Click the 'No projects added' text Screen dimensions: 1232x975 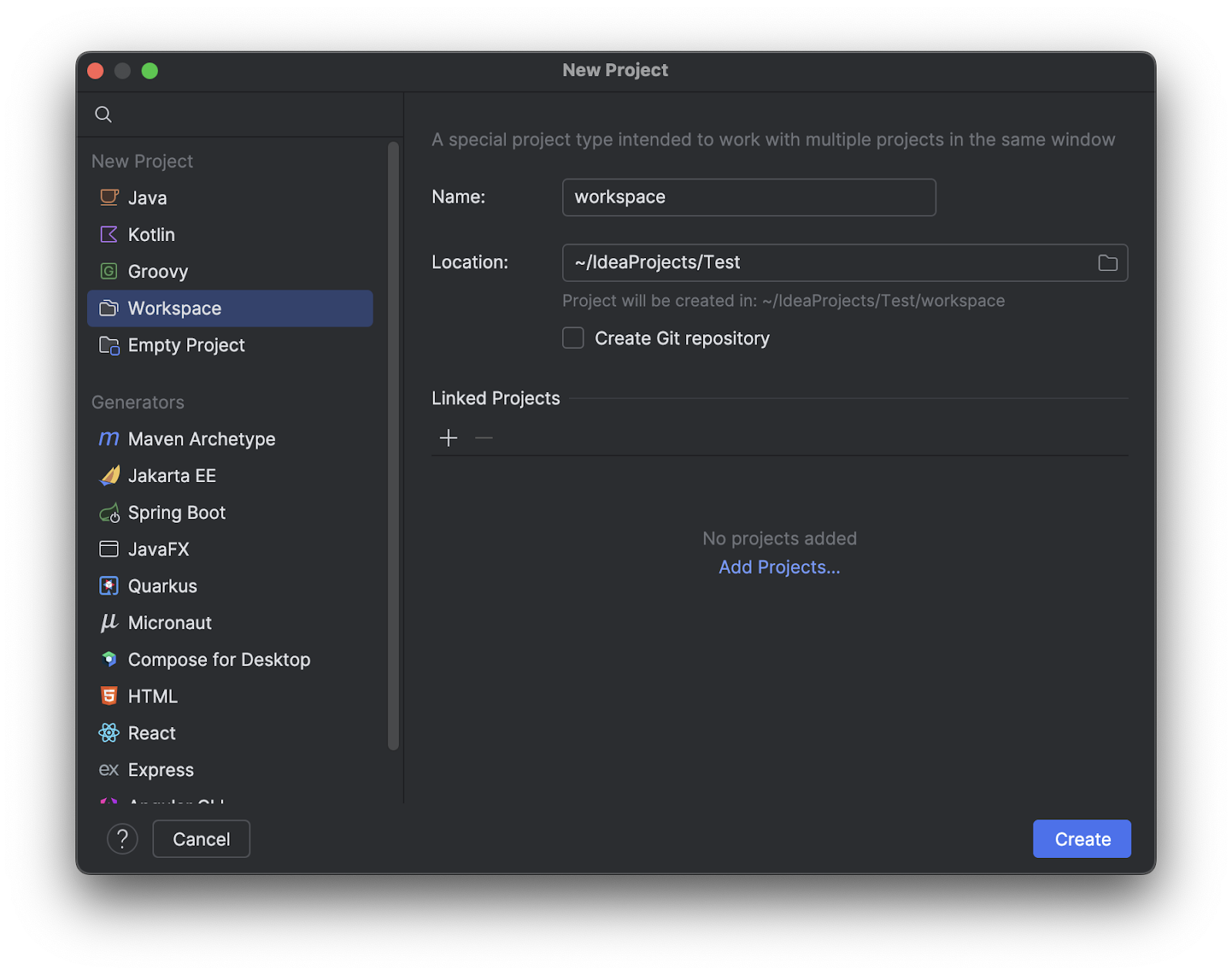[779, 538]
